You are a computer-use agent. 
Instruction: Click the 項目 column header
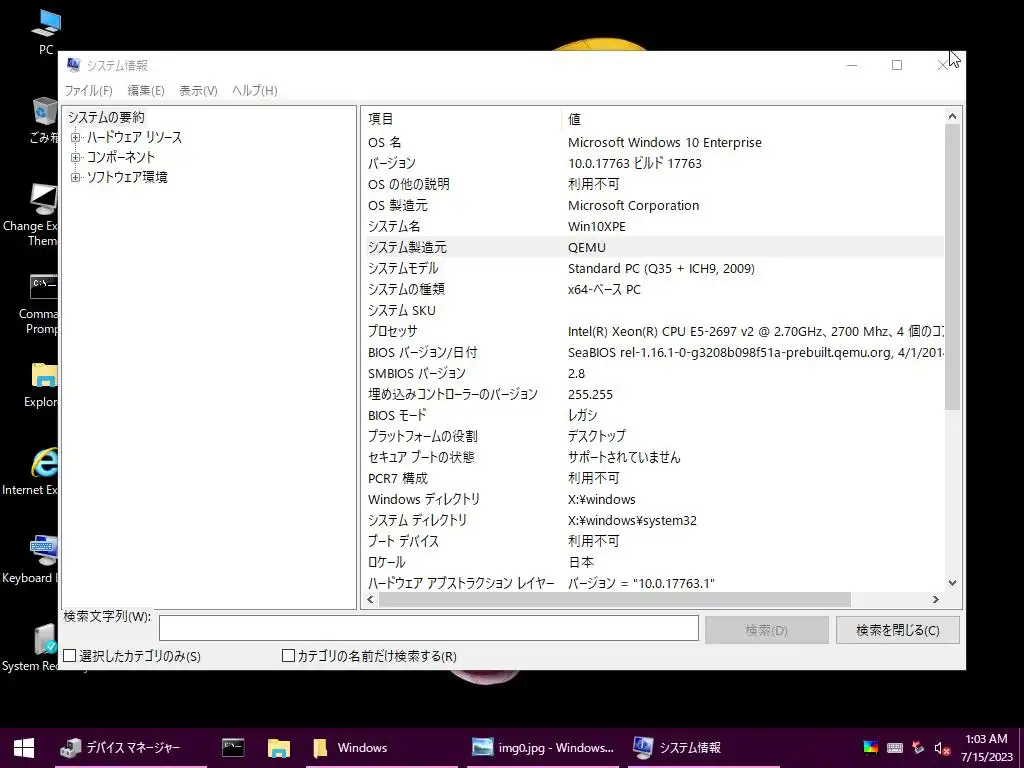[x=462, y=119]
